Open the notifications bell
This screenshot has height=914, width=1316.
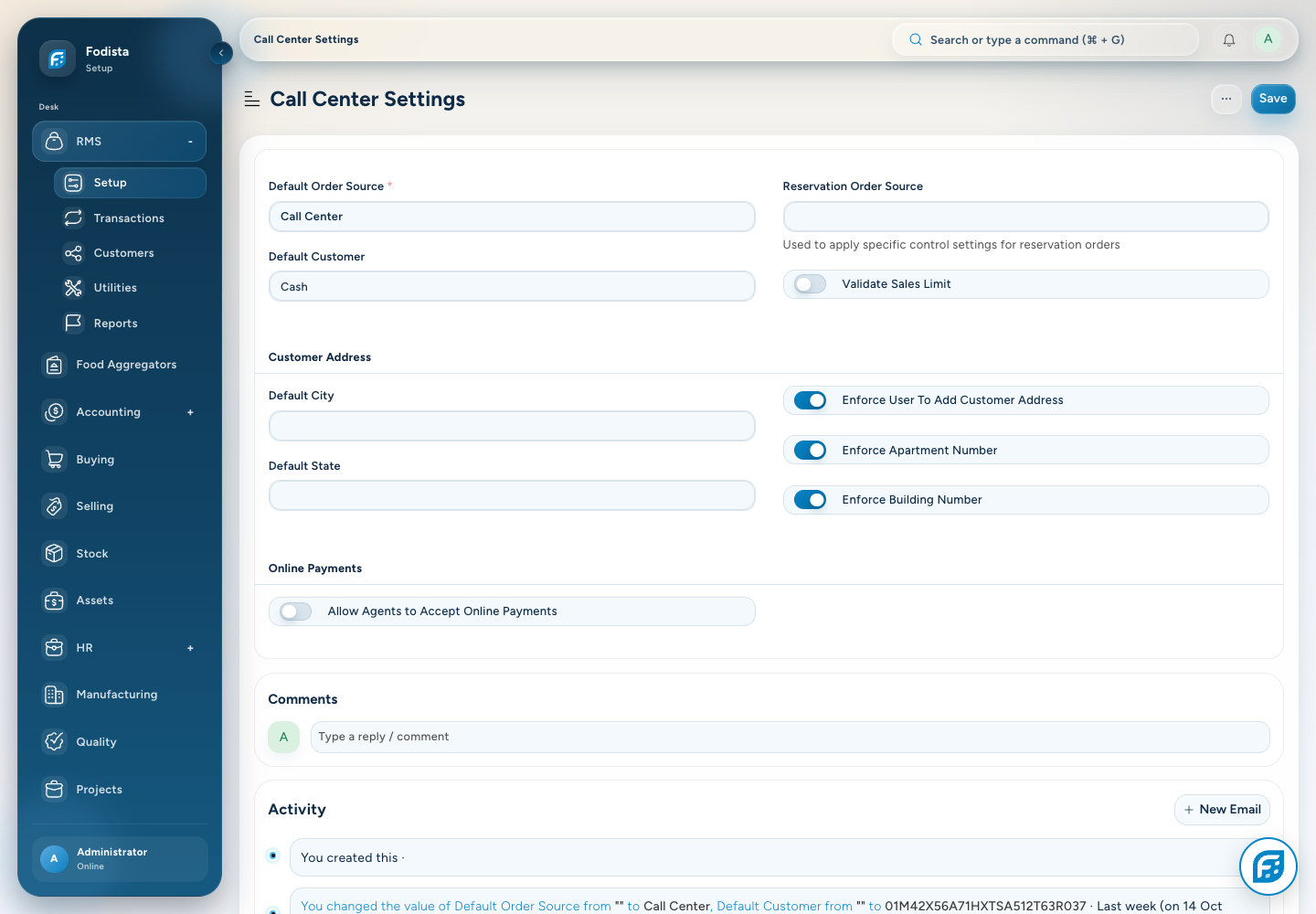click(1229, 40)
